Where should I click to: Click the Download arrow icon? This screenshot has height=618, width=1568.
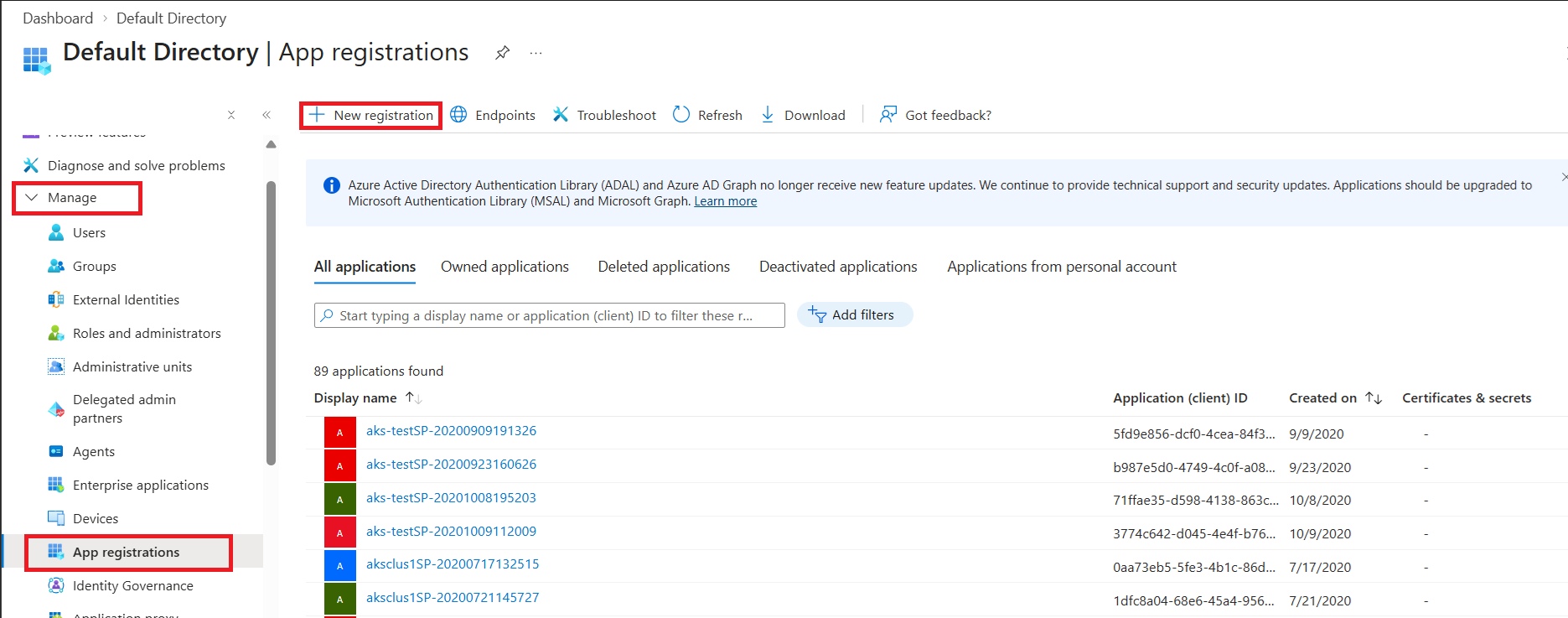[768, 115]
